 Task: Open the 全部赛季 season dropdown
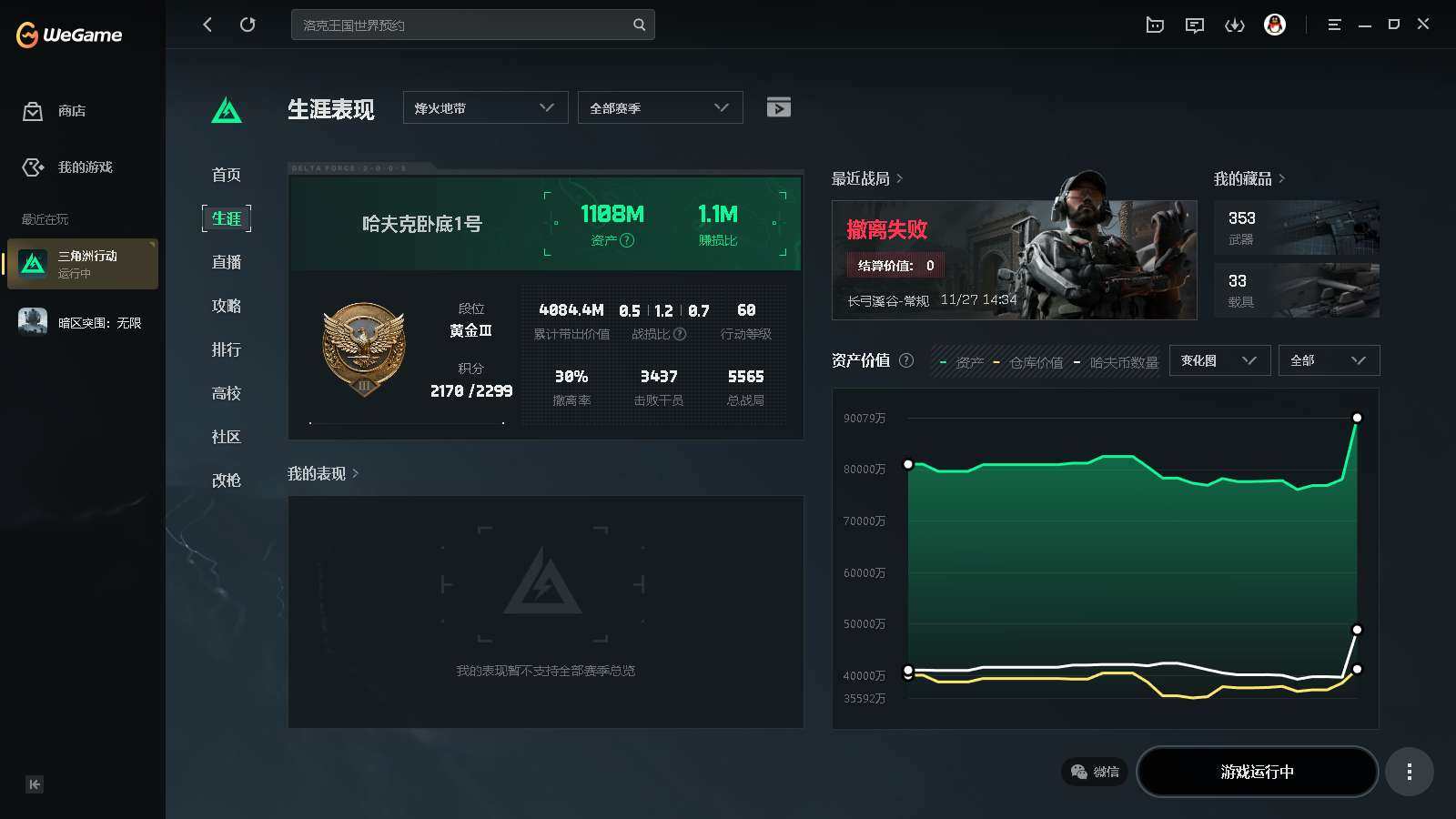[661, 107]
